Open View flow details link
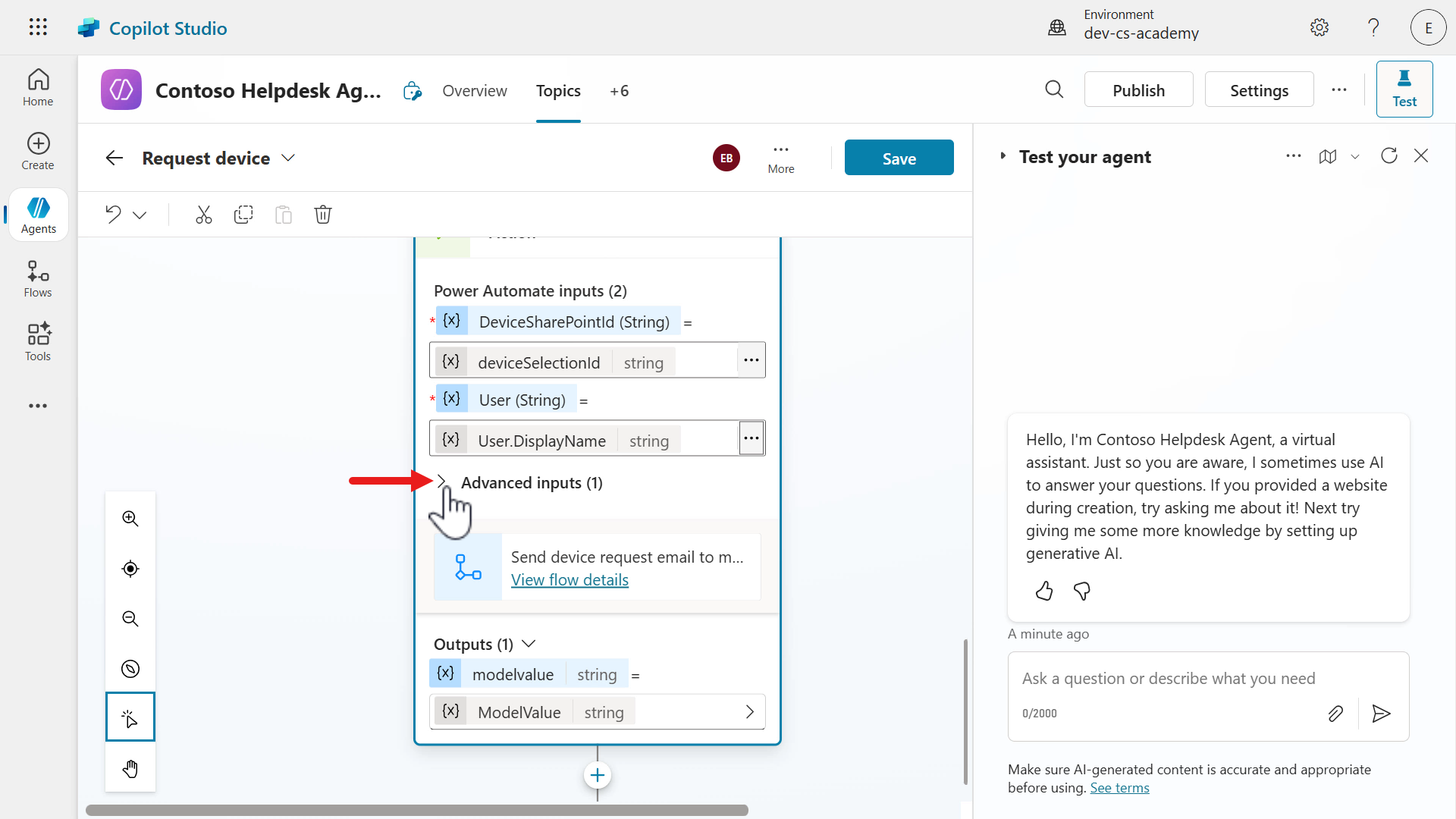1456x819 pixels. pyautogui.click(x=570, y=580)
